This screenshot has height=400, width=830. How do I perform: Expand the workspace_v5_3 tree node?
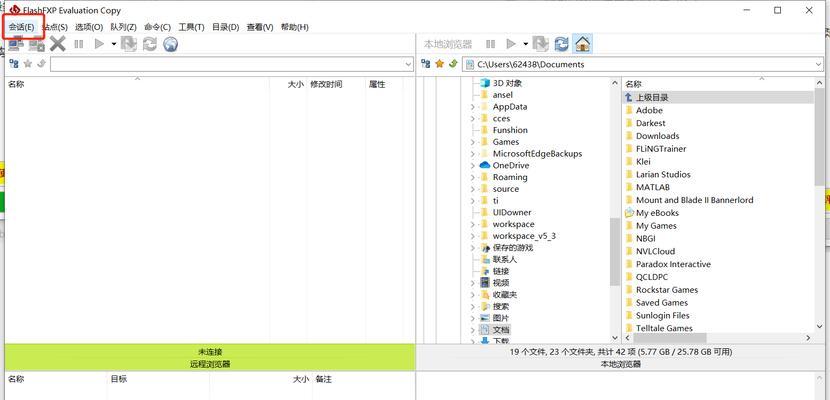[472, 236]
